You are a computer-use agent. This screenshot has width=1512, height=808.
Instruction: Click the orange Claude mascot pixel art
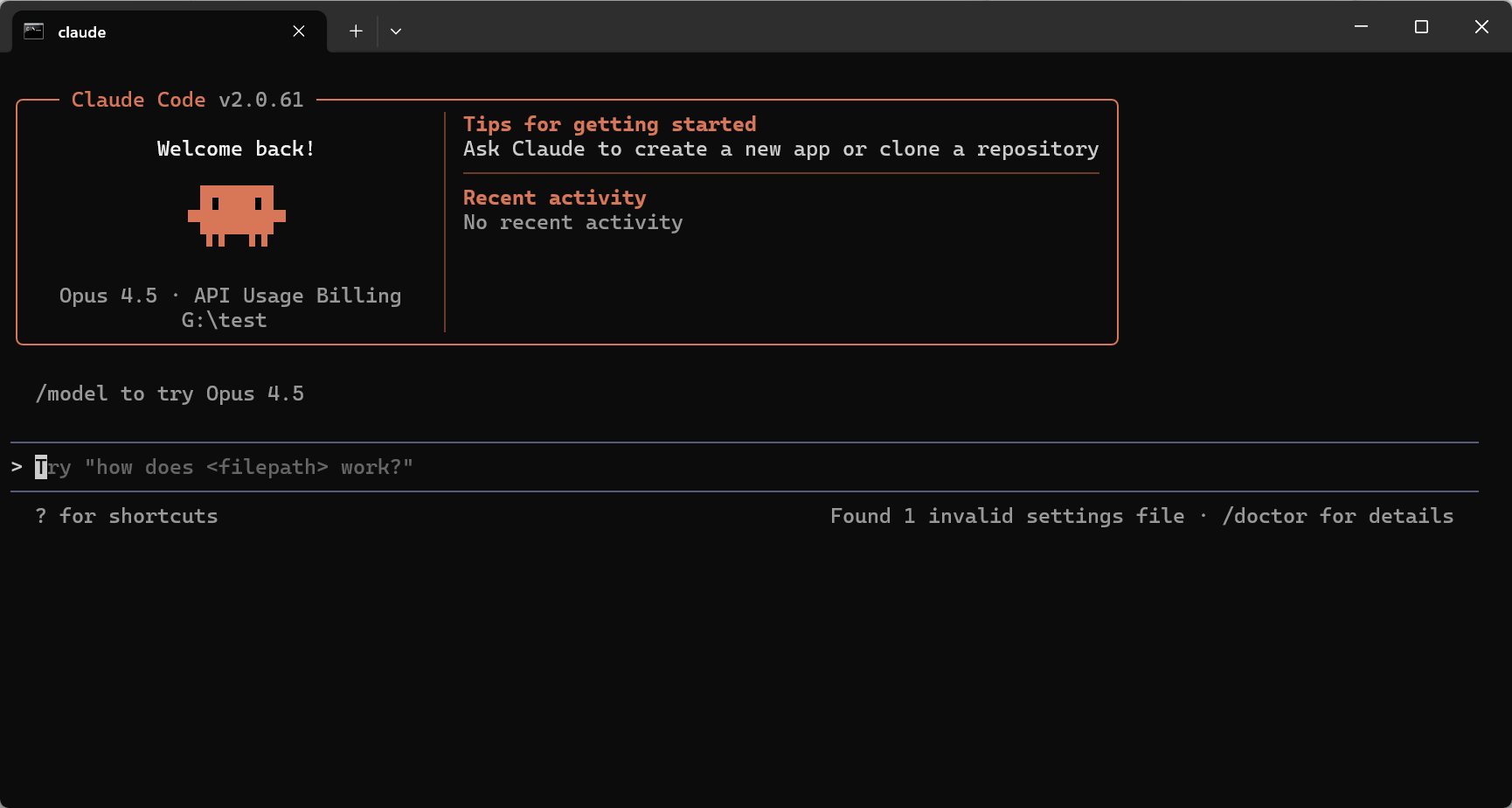click(237, 215)
